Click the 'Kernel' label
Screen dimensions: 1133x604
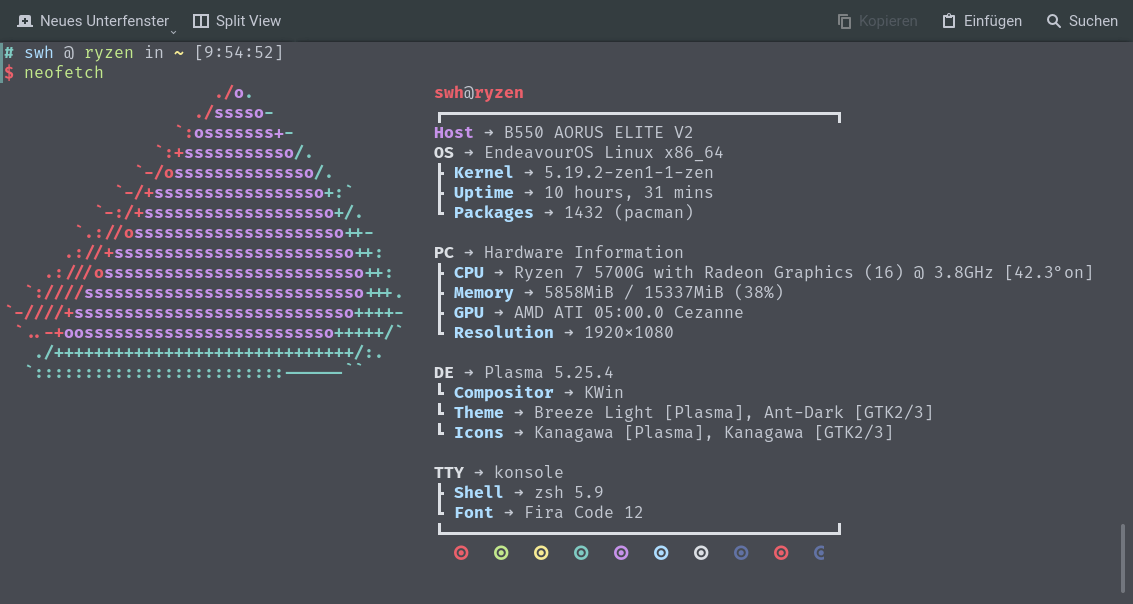(x=483, y=173)
